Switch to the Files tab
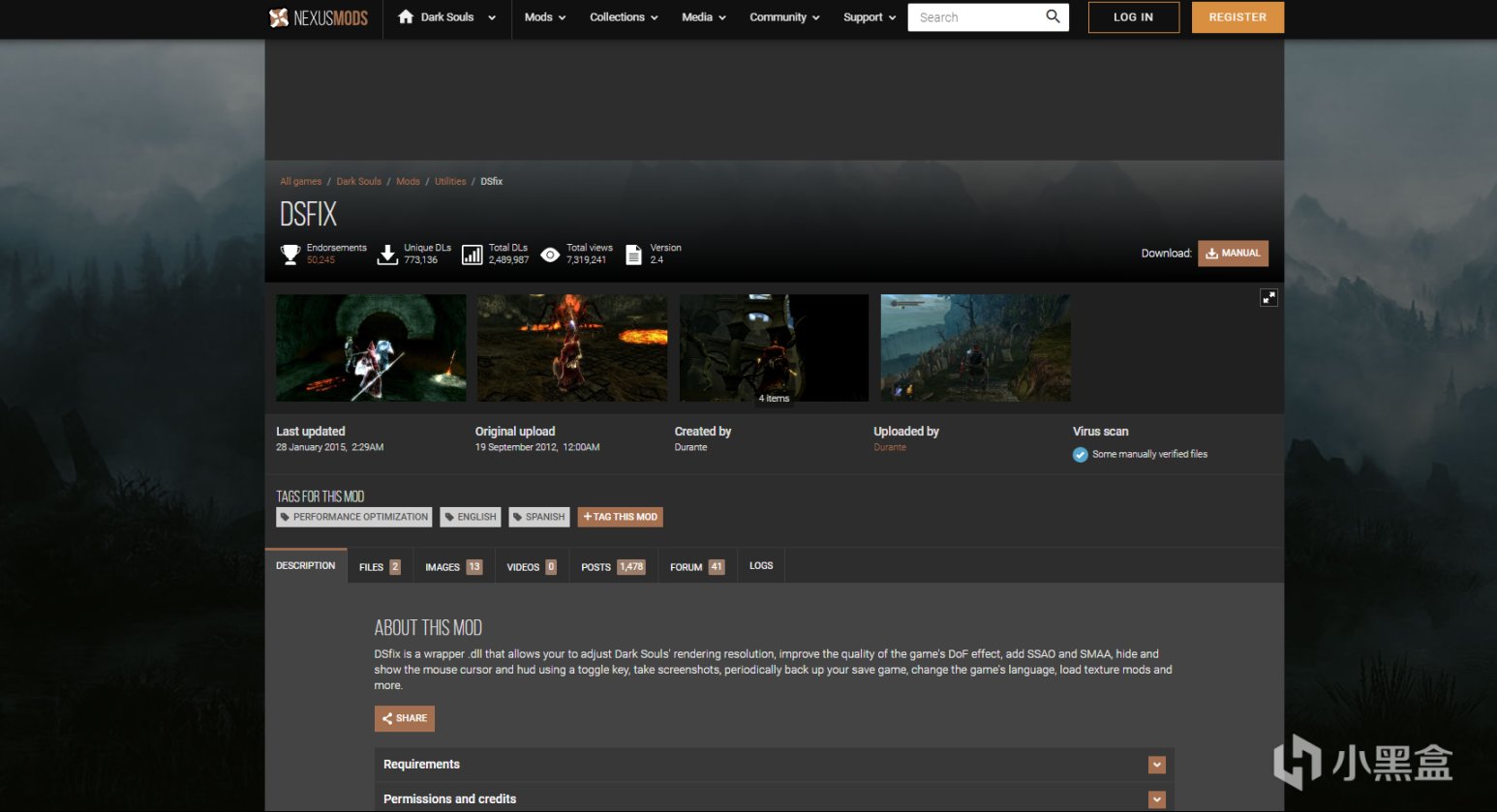1497x812 pixels. pos(380,566)
